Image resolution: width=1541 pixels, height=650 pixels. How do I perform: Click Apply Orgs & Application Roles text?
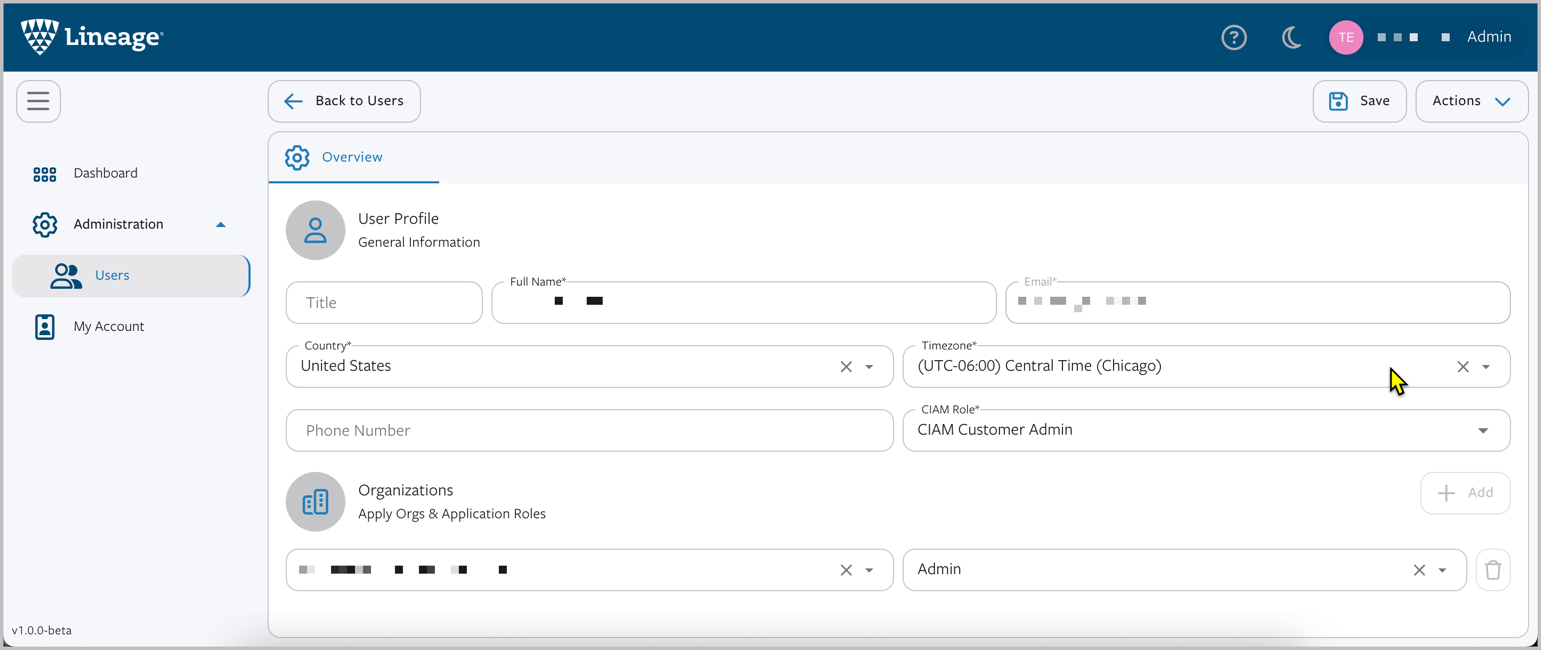(x=452, y=514)
